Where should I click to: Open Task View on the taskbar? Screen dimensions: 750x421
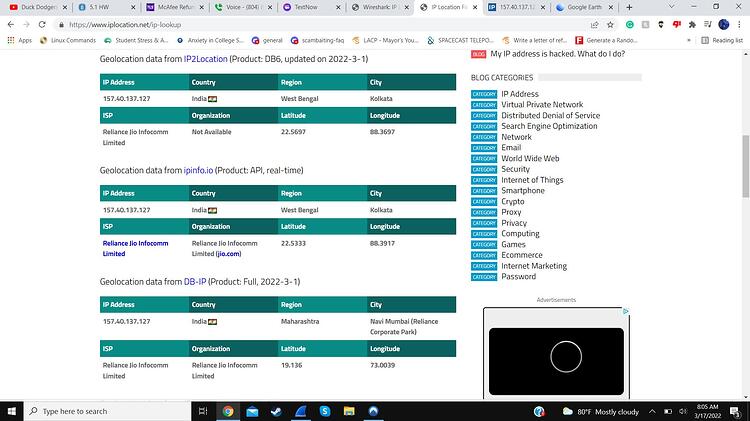203,411
